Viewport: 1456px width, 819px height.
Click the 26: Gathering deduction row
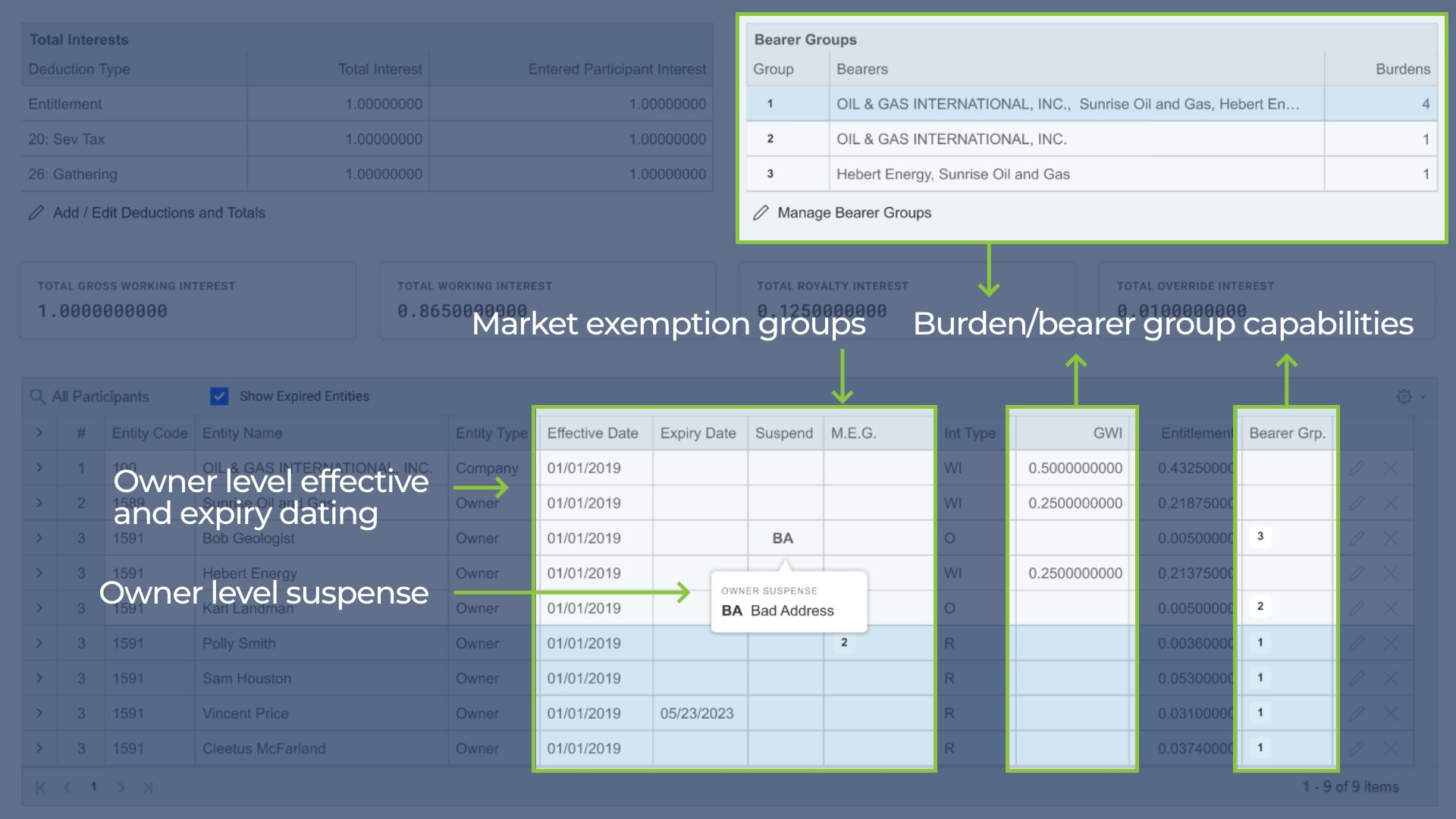[x=367, y=174]
